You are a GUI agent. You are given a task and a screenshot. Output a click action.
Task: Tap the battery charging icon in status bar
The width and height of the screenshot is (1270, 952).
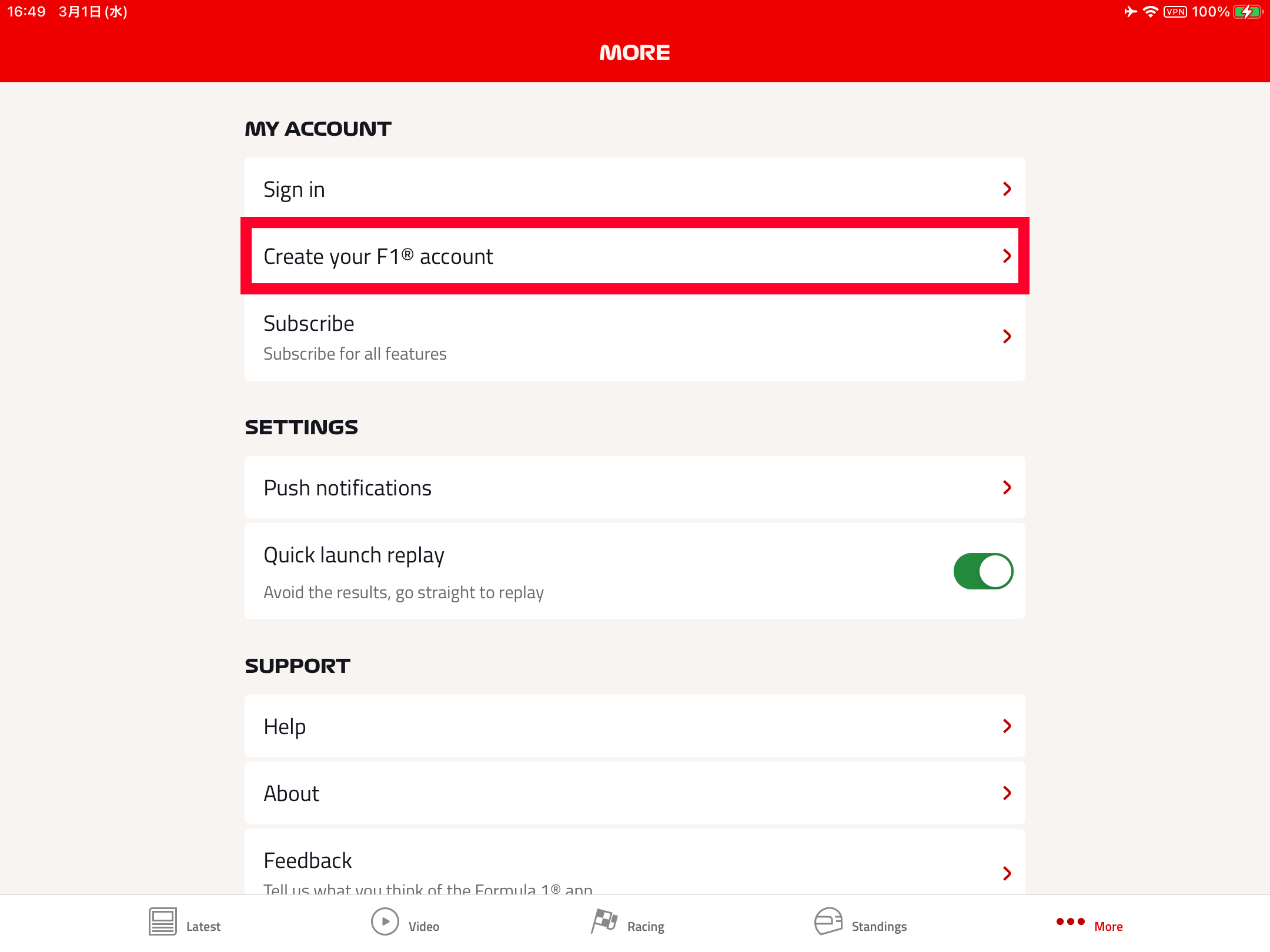pos(1248,12)
